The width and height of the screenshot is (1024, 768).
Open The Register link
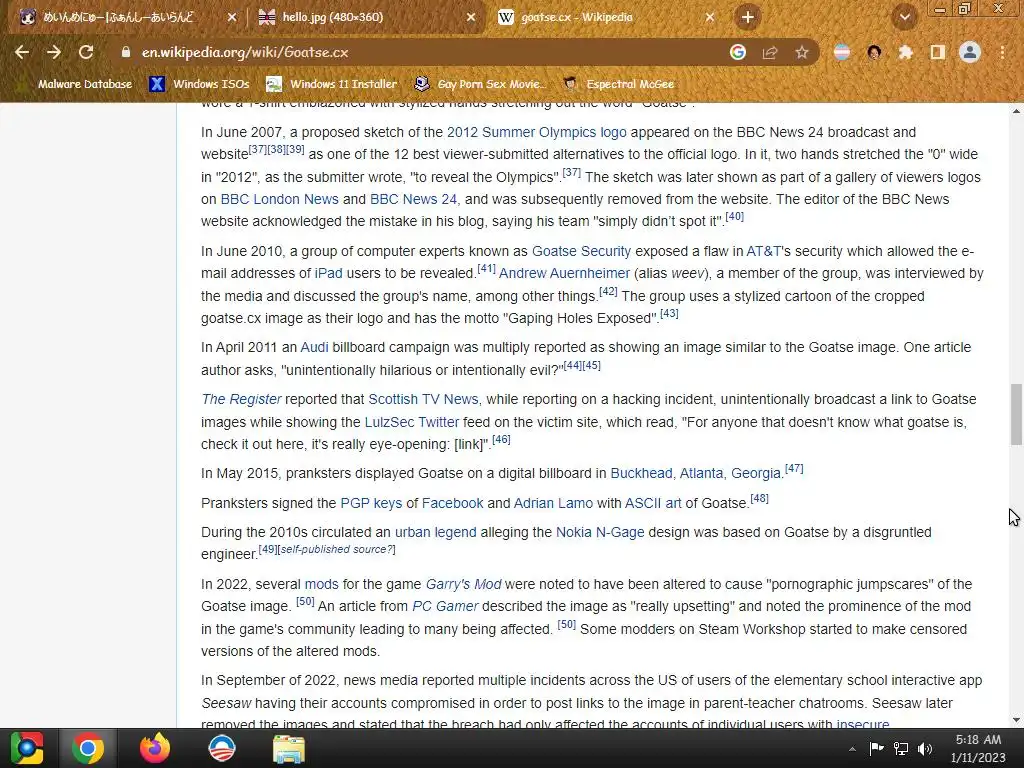[x=241, y=399]
